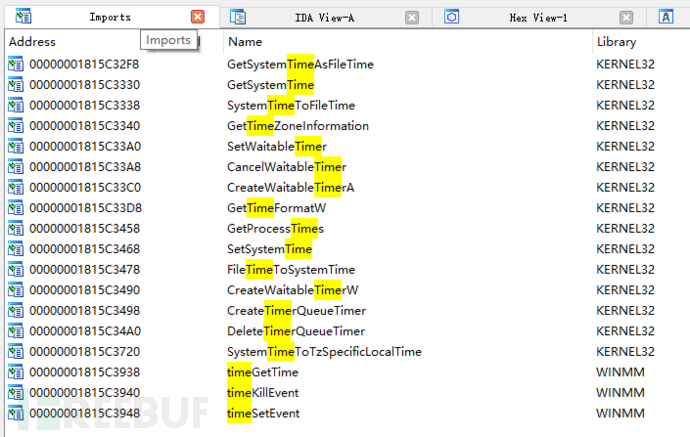690x437 pixels.
Task: Select the timeGetTime import name
Action: tap(263, 372)
